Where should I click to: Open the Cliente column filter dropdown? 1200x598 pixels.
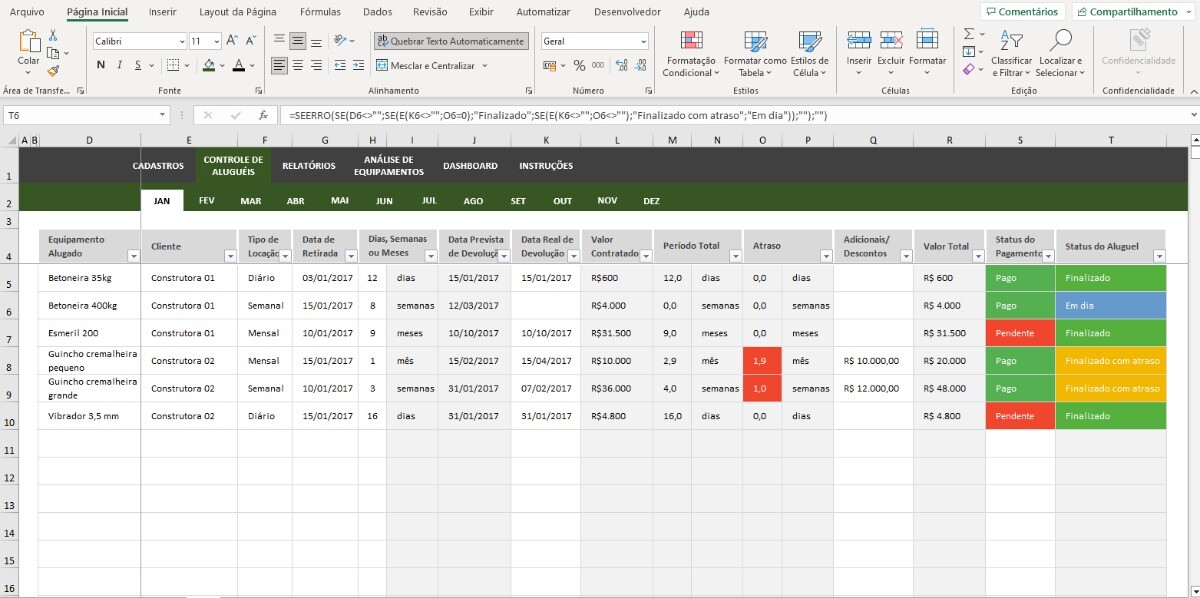tap(227, 257)
